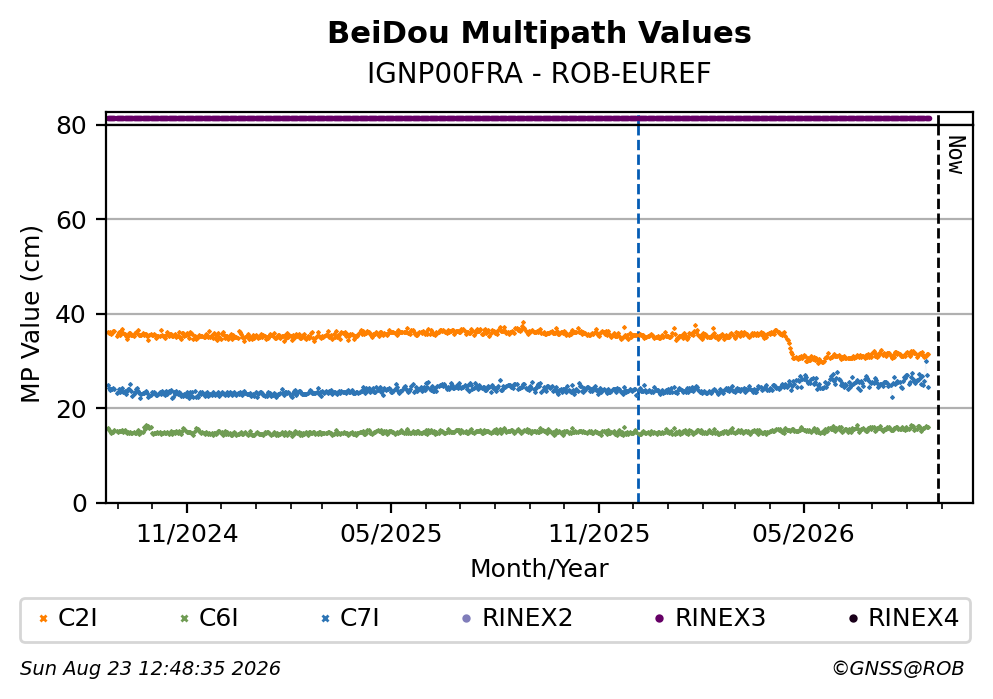The width and height of the screenshot is (993, 699).
Task: Click the "MP Value (cm)" axis title
Action: pos(30,314)
